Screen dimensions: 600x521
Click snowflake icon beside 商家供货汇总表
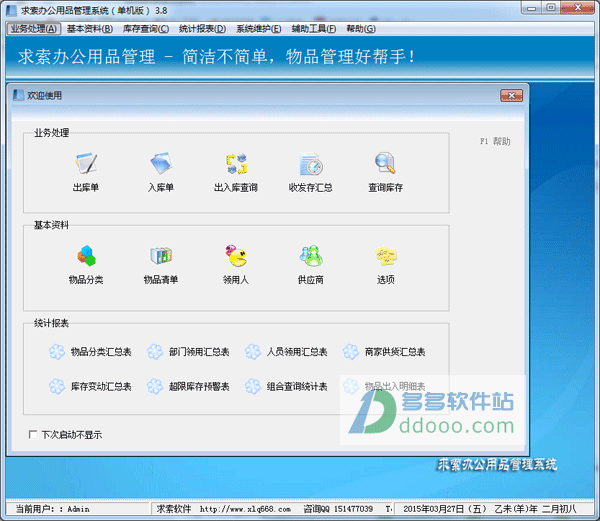[351, 352]
